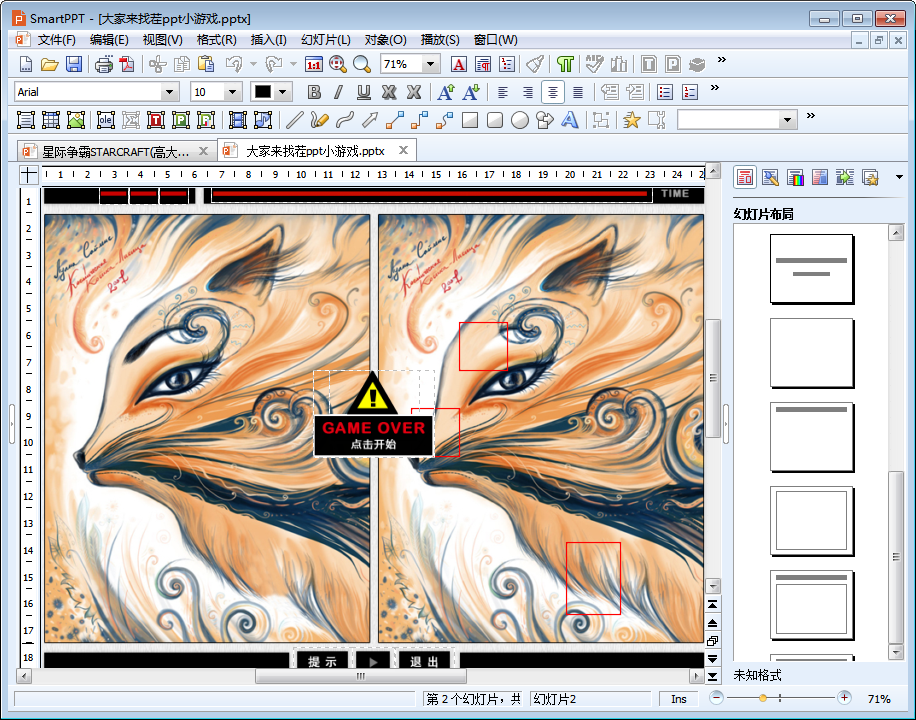Click the Print icon

click(104, 64)
